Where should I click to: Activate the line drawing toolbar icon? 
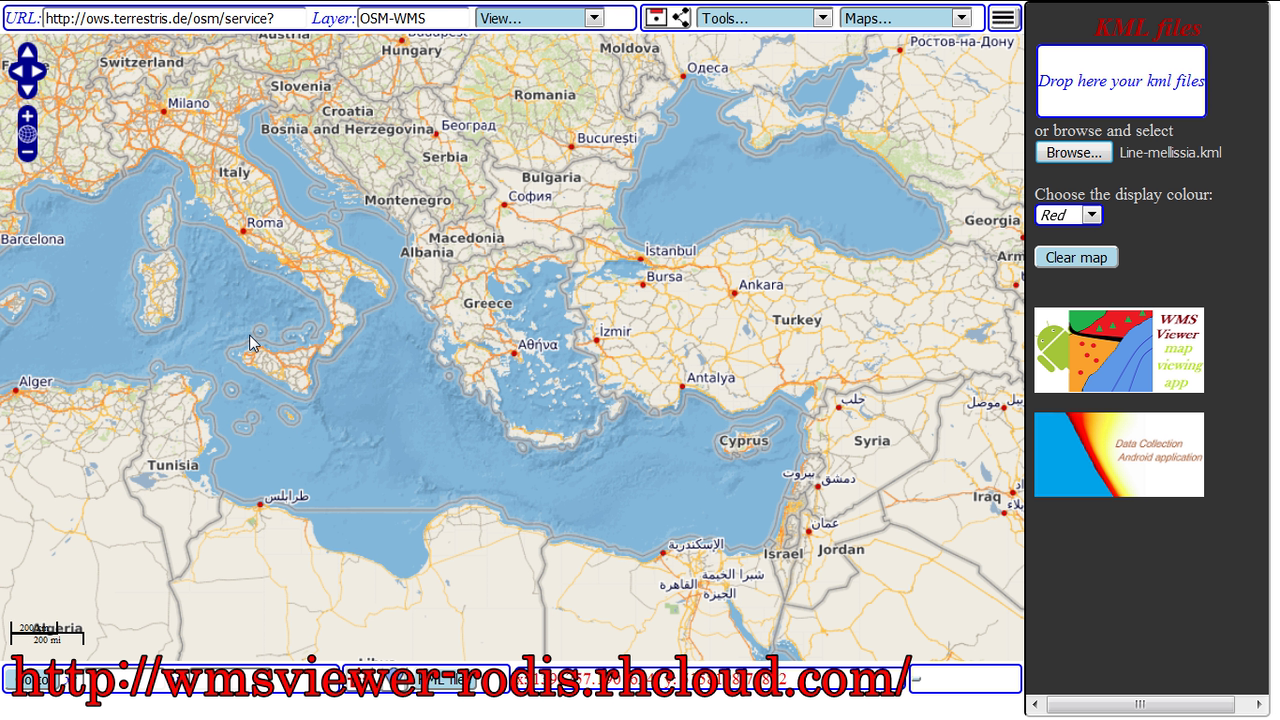click(x=681, y=17)
